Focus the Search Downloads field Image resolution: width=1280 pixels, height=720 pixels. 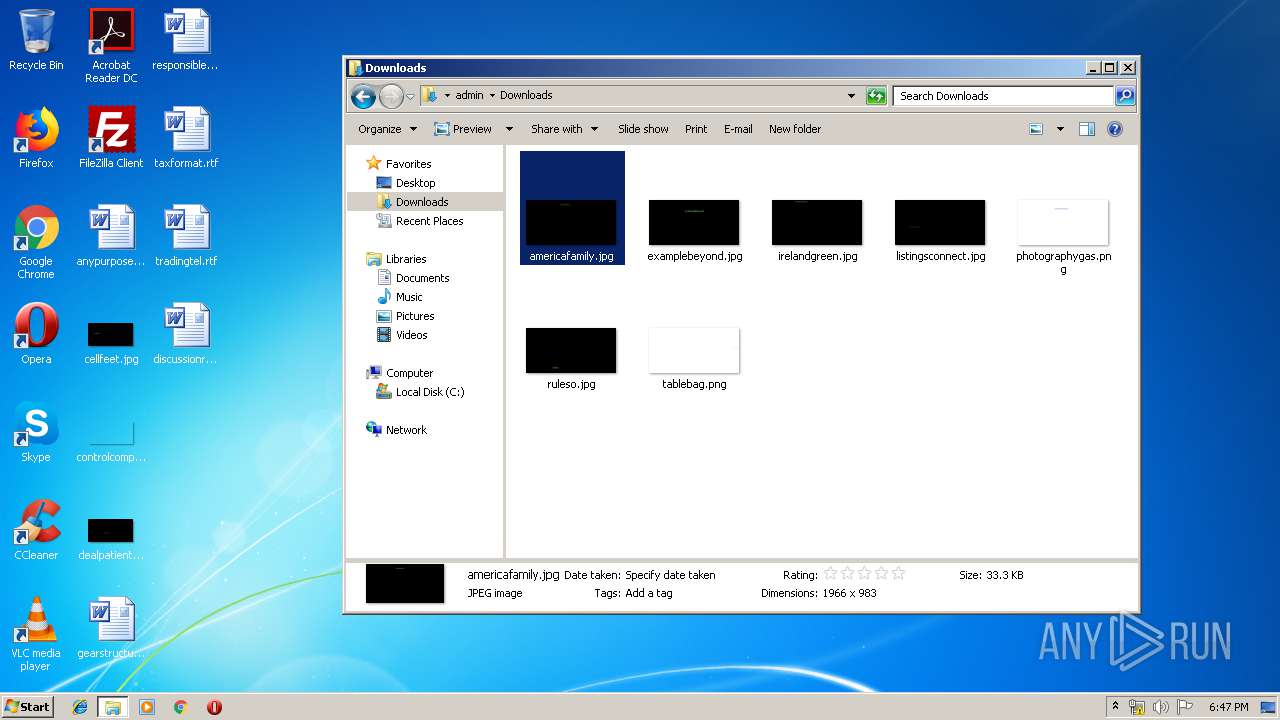click(x=1003, y=96)
